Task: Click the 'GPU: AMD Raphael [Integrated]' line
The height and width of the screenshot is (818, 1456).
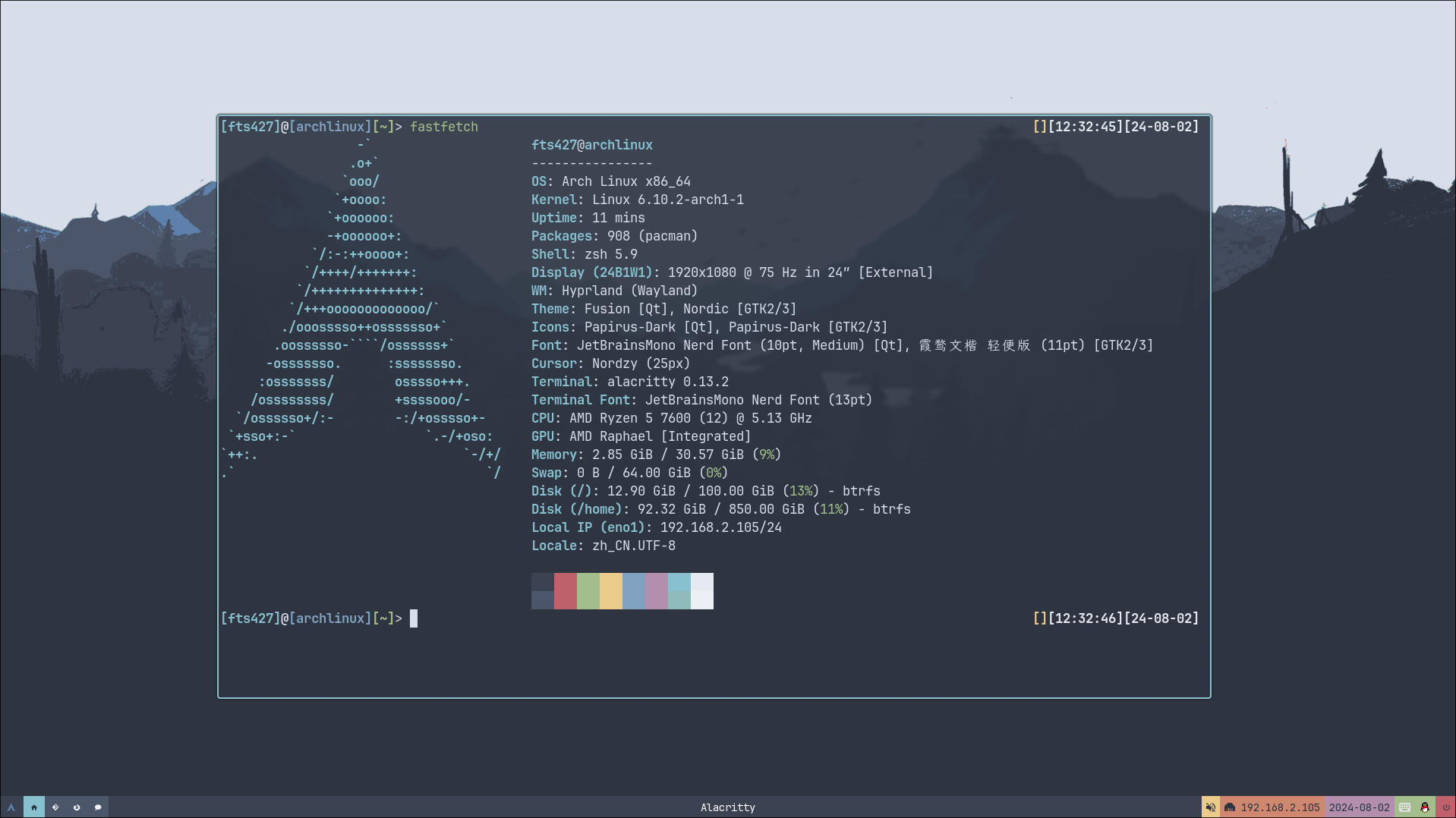Action: point(641,436)
